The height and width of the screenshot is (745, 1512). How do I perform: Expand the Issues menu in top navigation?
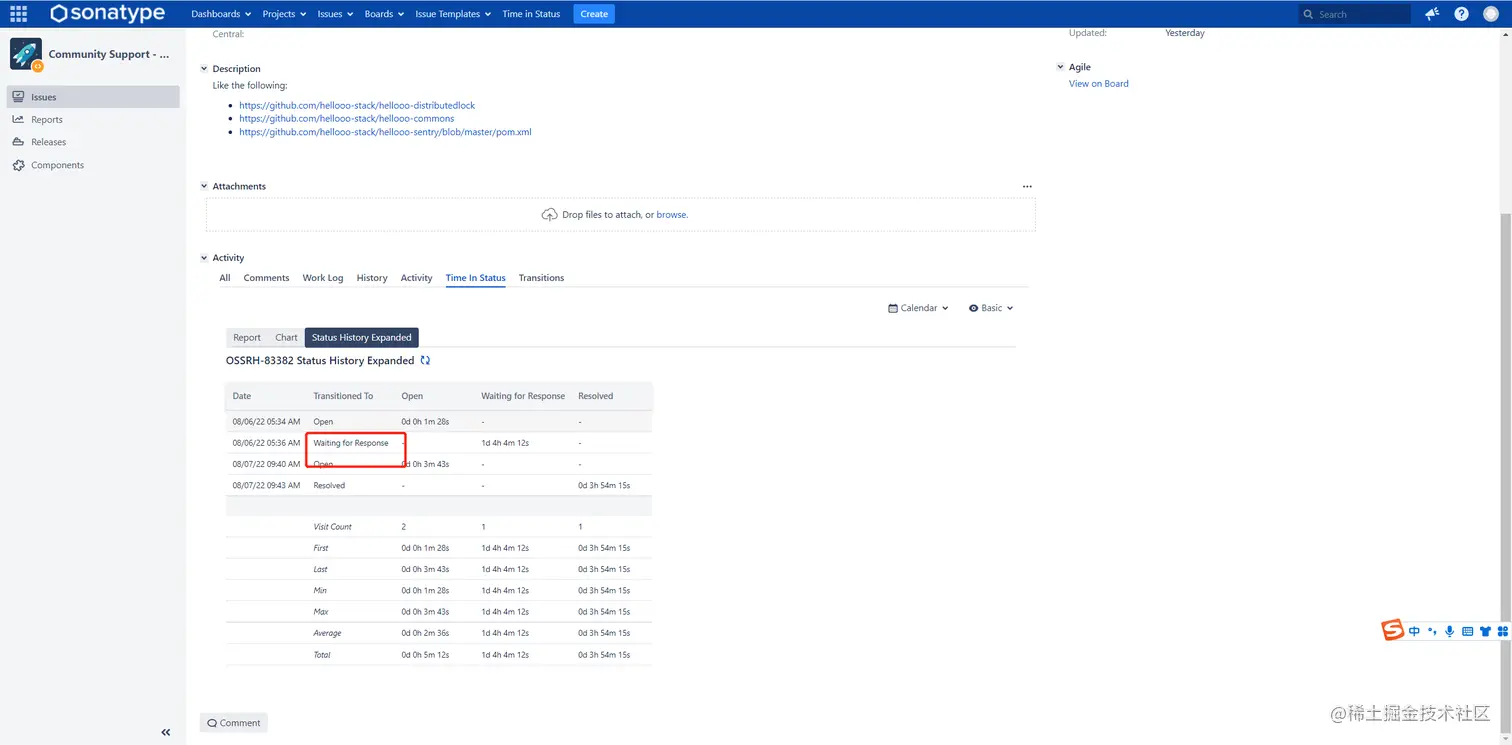[x=334, y=14]
